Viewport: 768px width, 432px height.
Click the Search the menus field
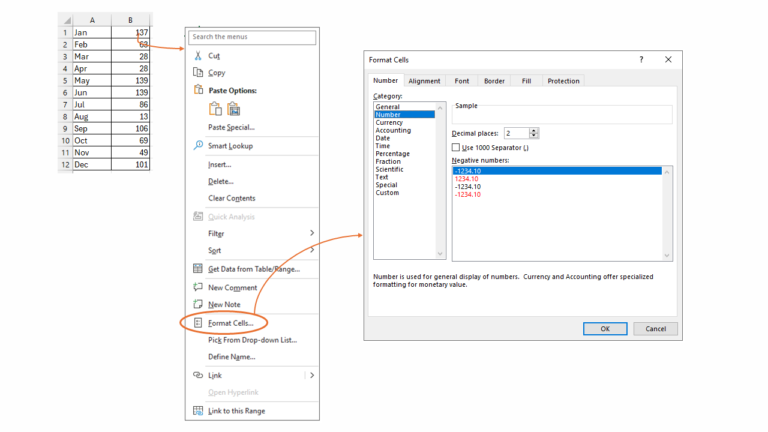tap(252, 37)
